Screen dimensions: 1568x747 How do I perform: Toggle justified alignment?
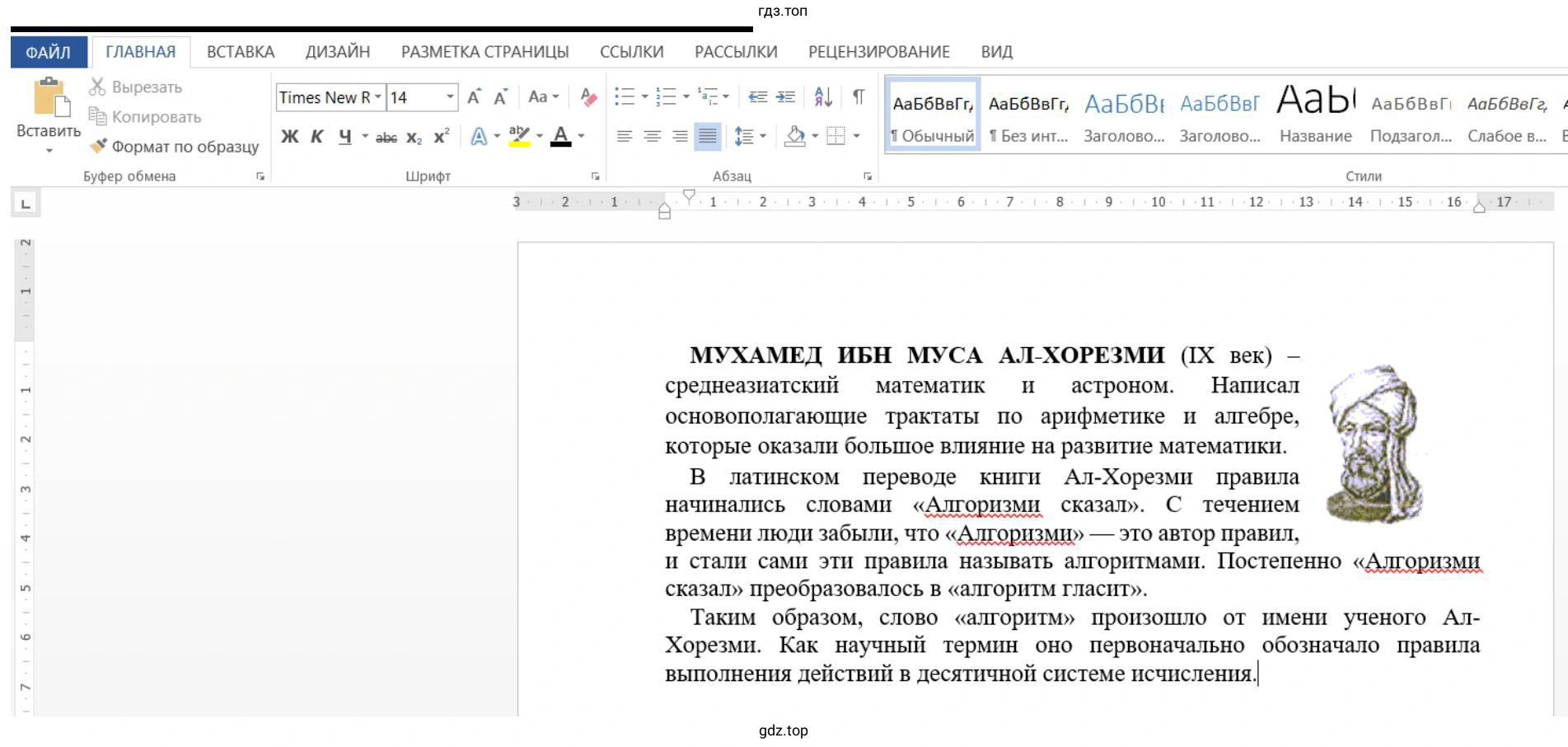click(707, 136)
